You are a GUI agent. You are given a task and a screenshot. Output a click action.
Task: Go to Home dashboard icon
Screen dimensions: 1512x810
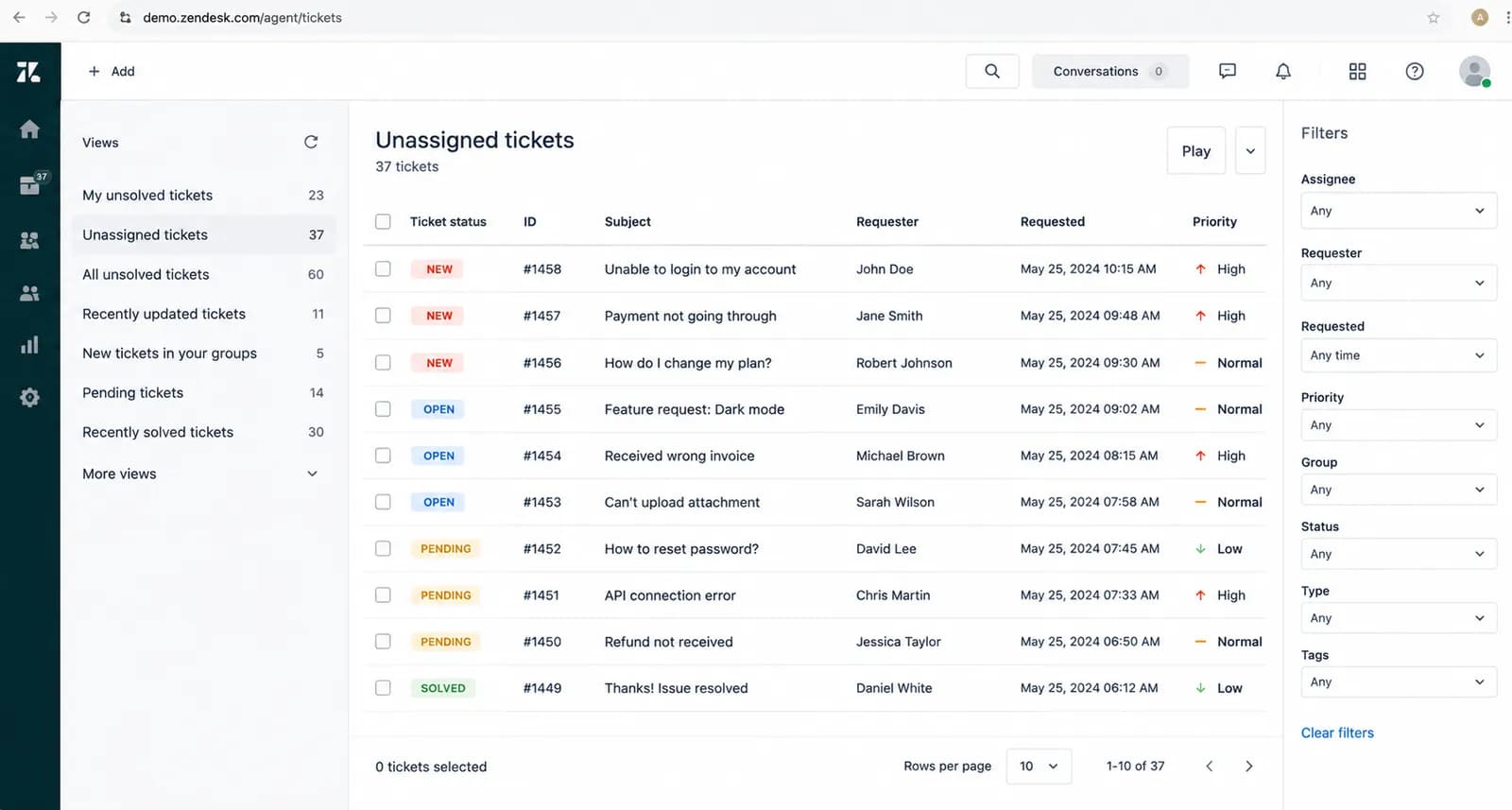29,129
